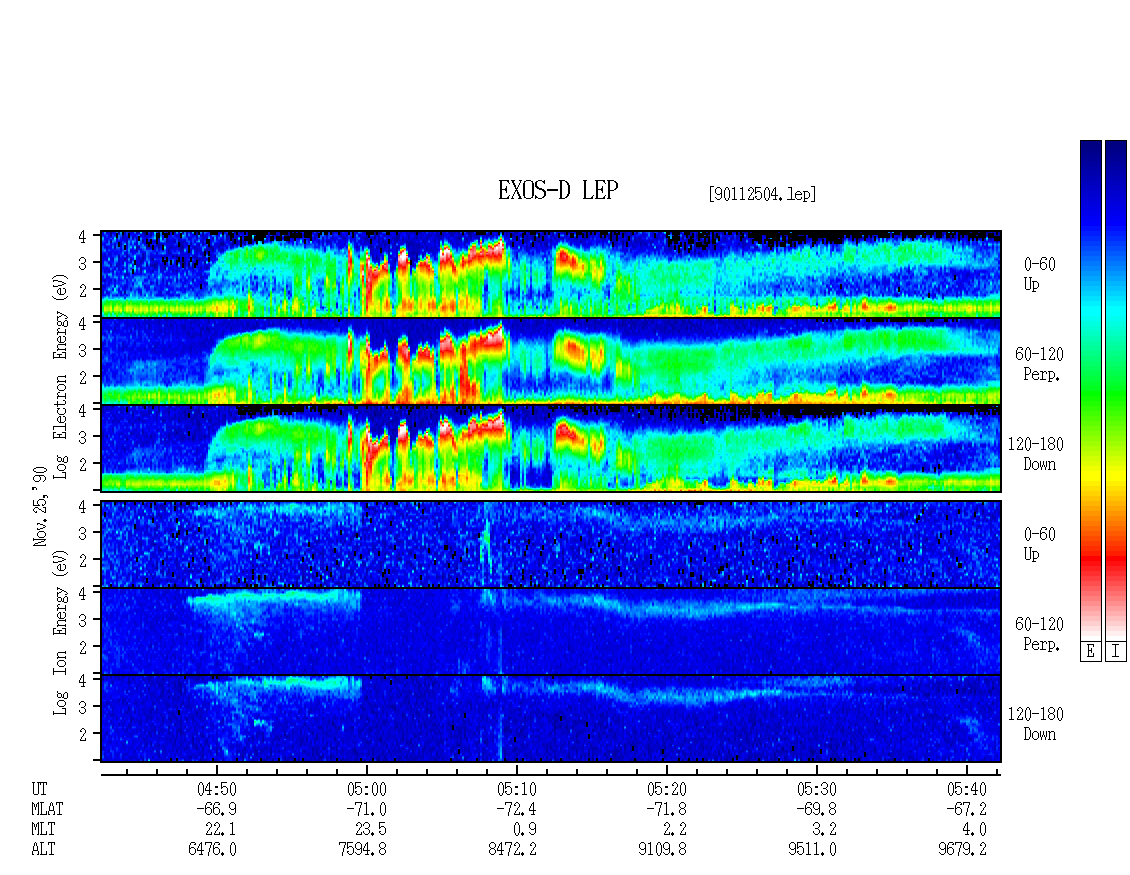Click the UT row label
The width and height of the screenshot is (1130, 875).
click(x=39, y=789)
